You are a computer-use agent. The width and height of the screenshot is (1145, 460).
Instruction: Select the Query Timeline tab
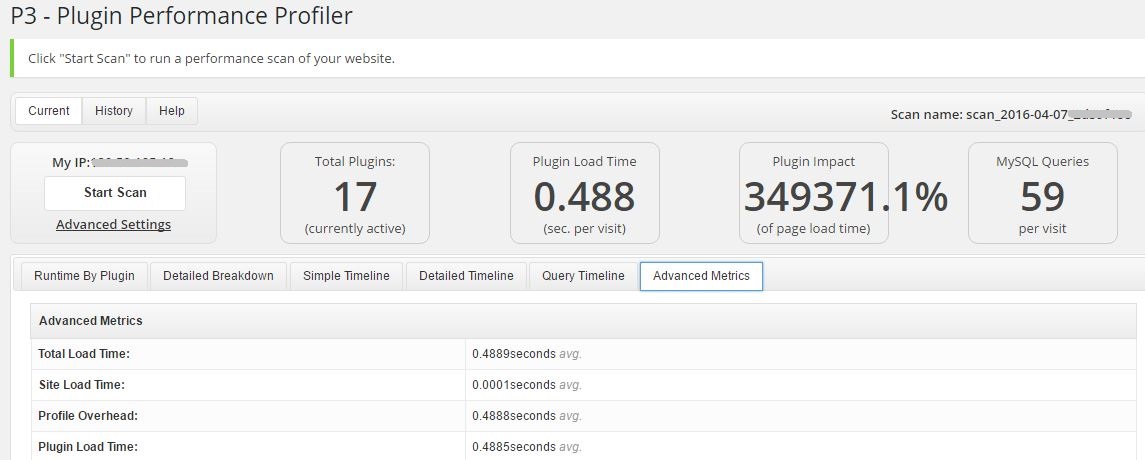tap(583, 276)
